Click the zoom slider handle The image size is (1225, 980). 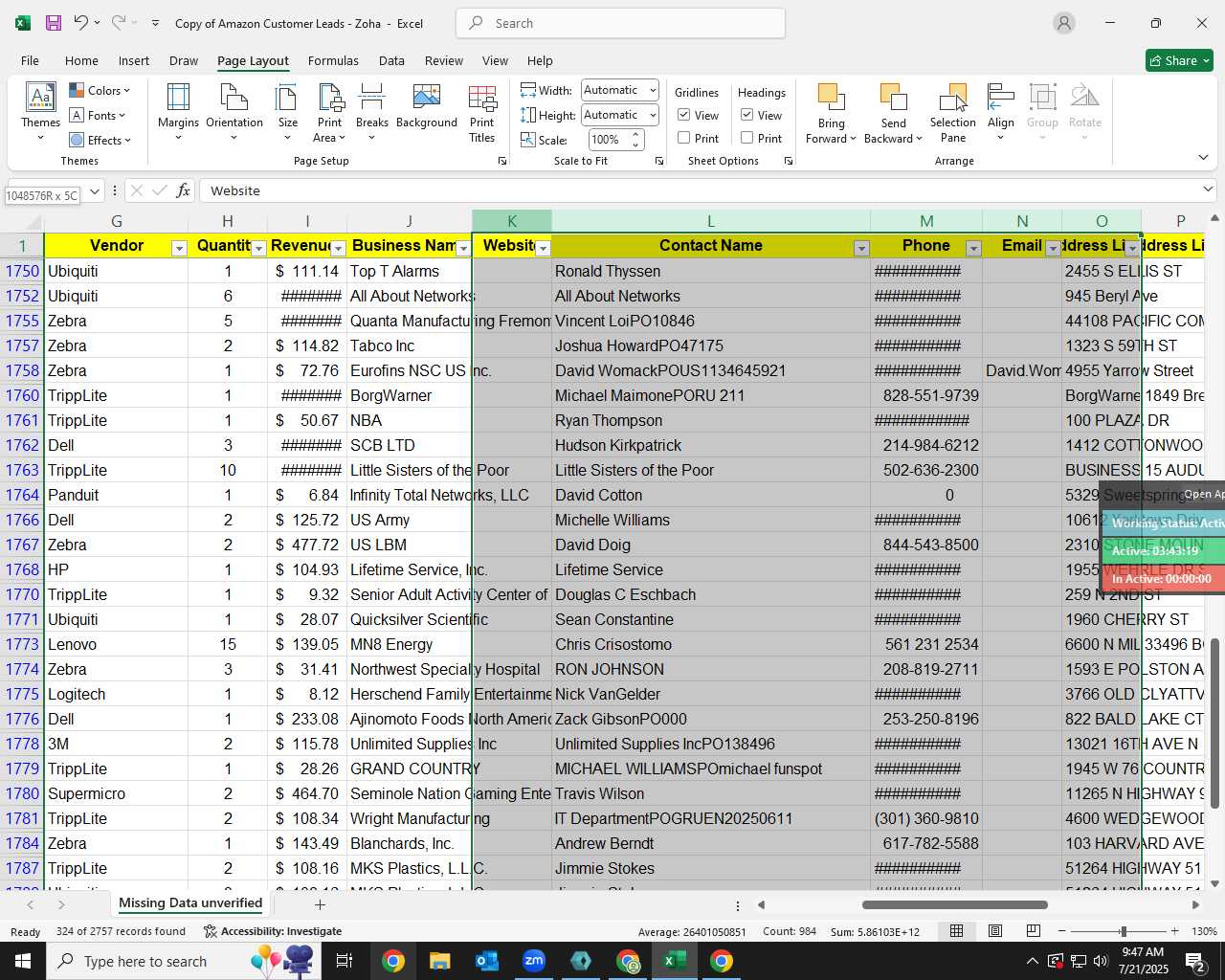coord(1124,931)
